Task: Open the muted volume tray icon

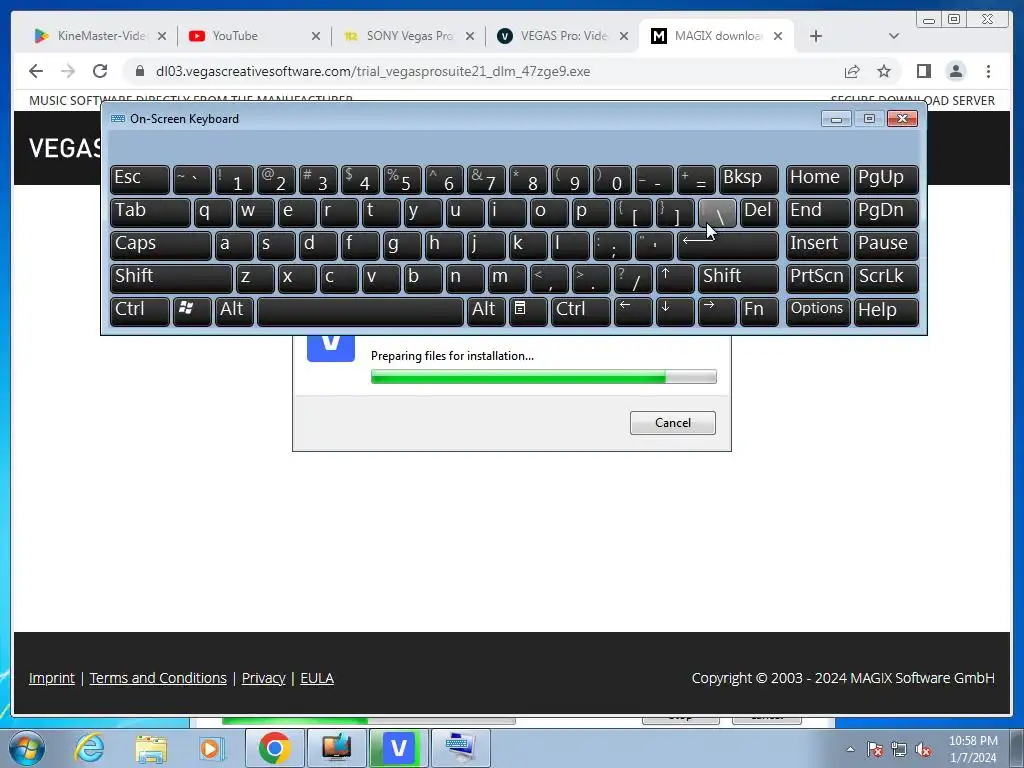Action: coord(923,749)
